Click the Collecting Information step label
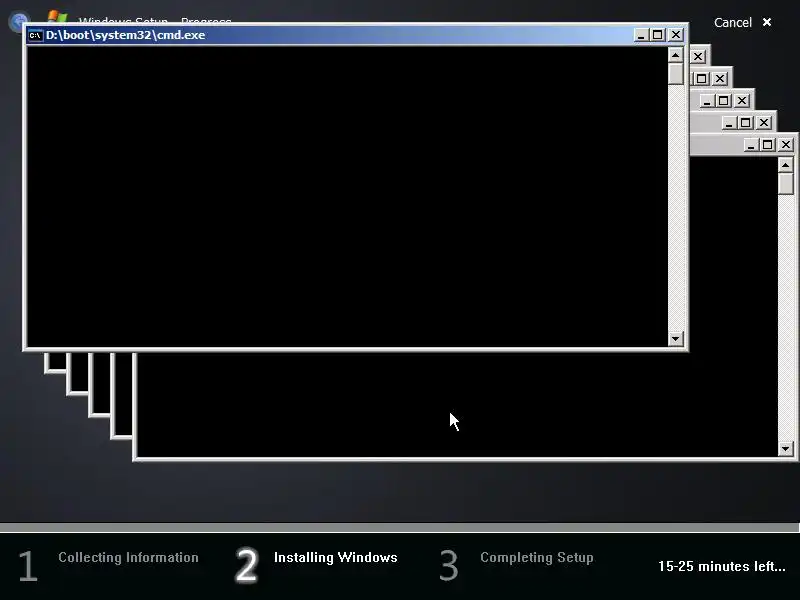Image resolution: width=800 pixels, height=600 pixels. [x=128, y=557]
